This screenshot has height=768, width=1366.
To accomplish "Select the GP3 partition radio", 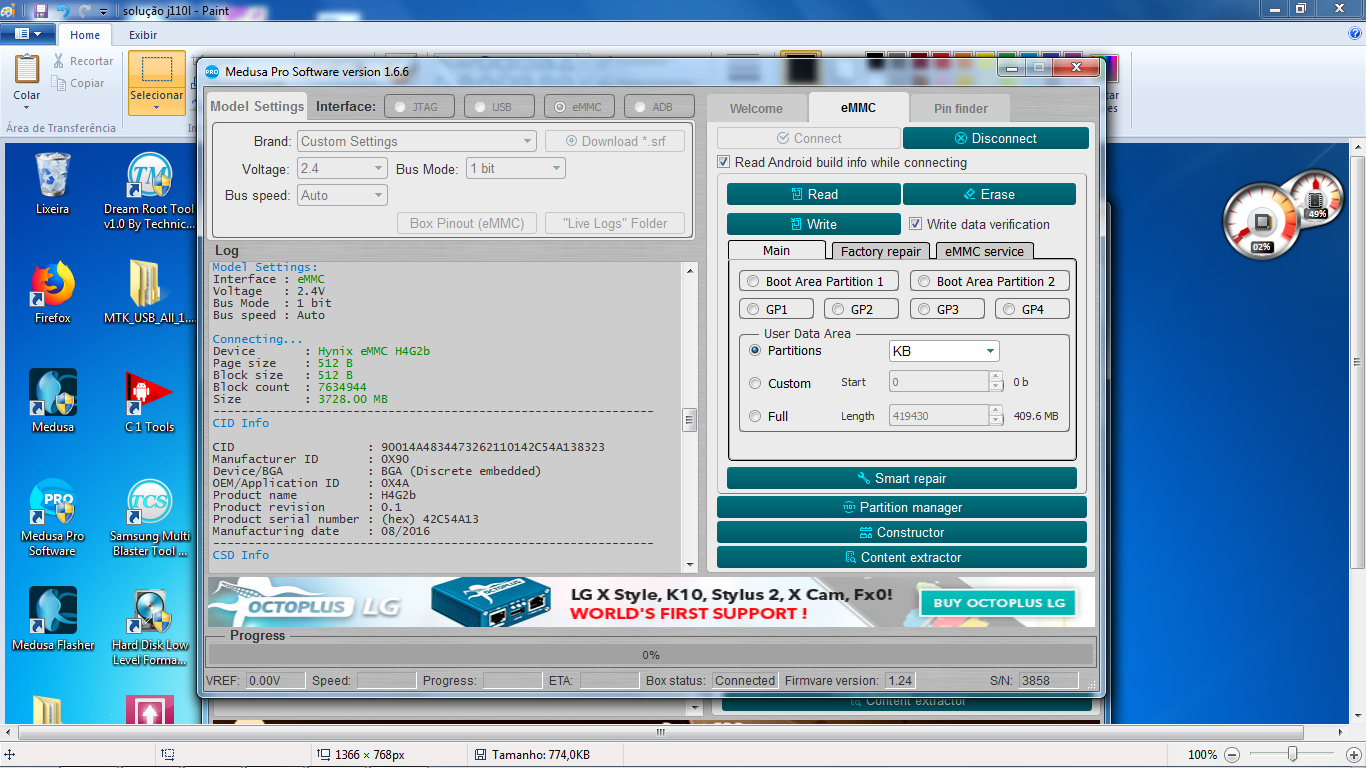I will pyautogui.click(x=924, y=310).
